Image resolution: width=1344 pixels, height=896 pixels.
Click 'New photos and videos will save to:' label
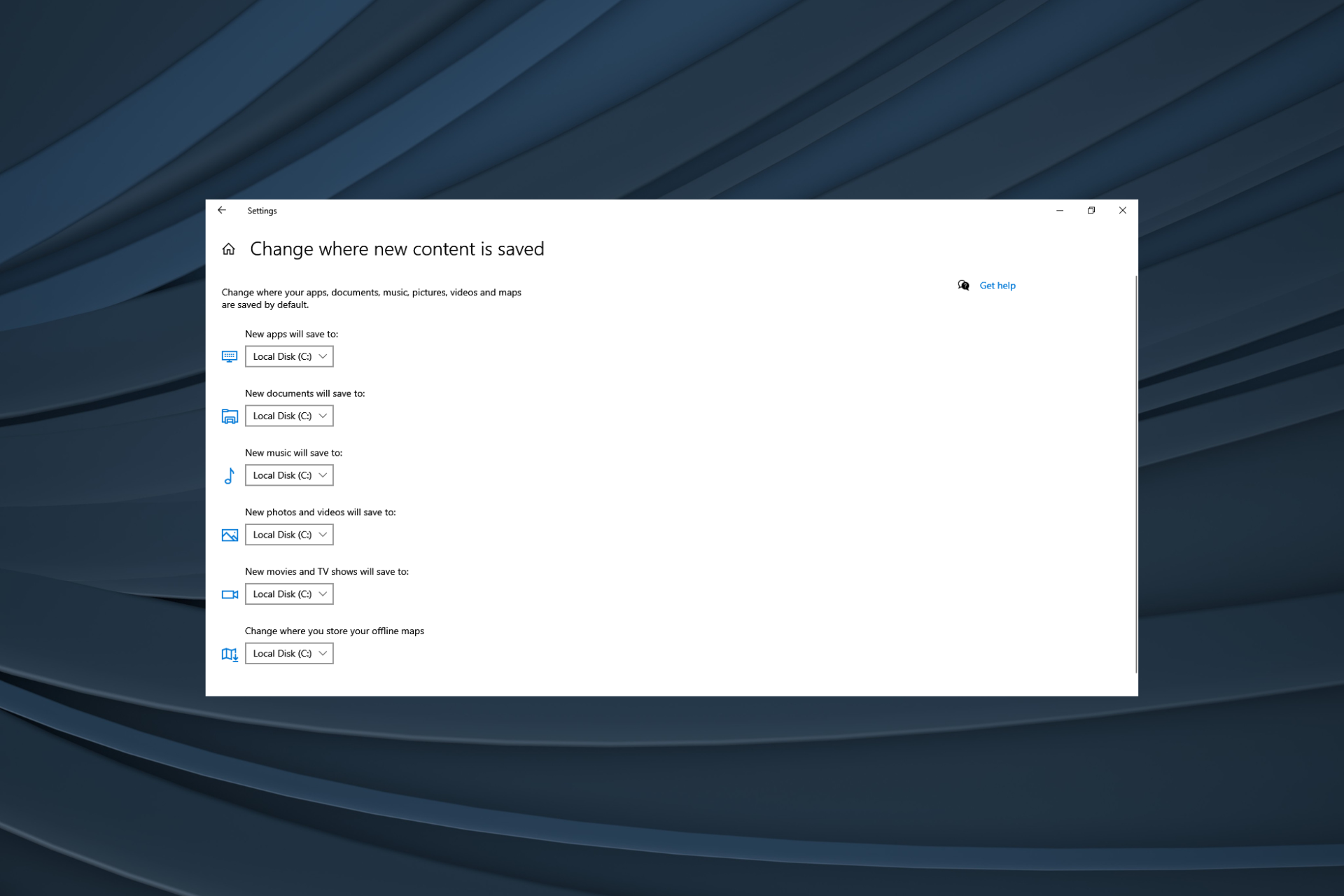(320, 512)
